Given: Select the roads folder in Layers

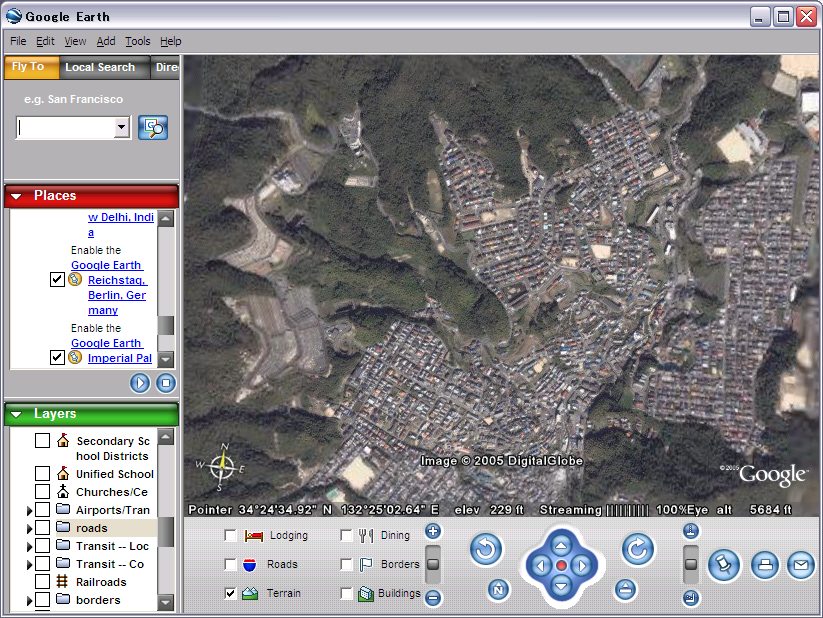Looking at the screenshot, I should [x=91, y=528].
